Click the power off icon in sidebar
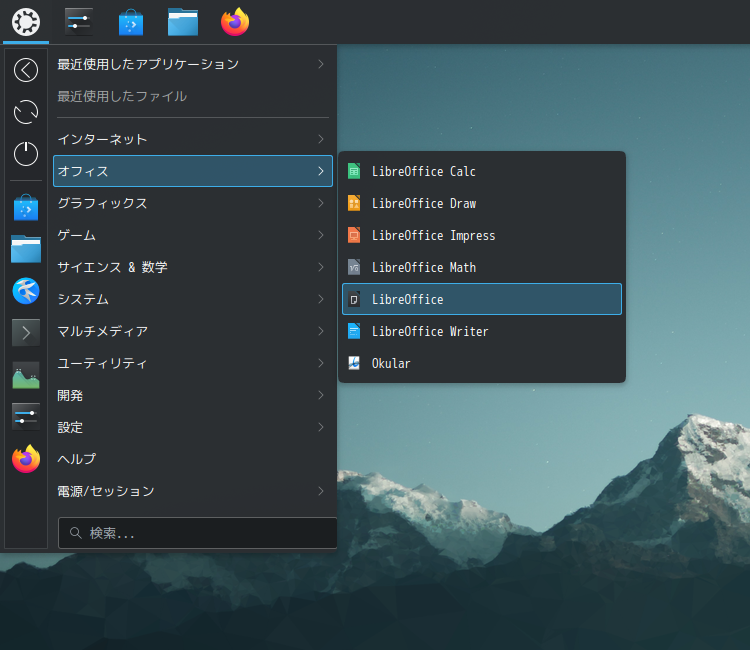 pyautogui.click(x=26, y=154)
